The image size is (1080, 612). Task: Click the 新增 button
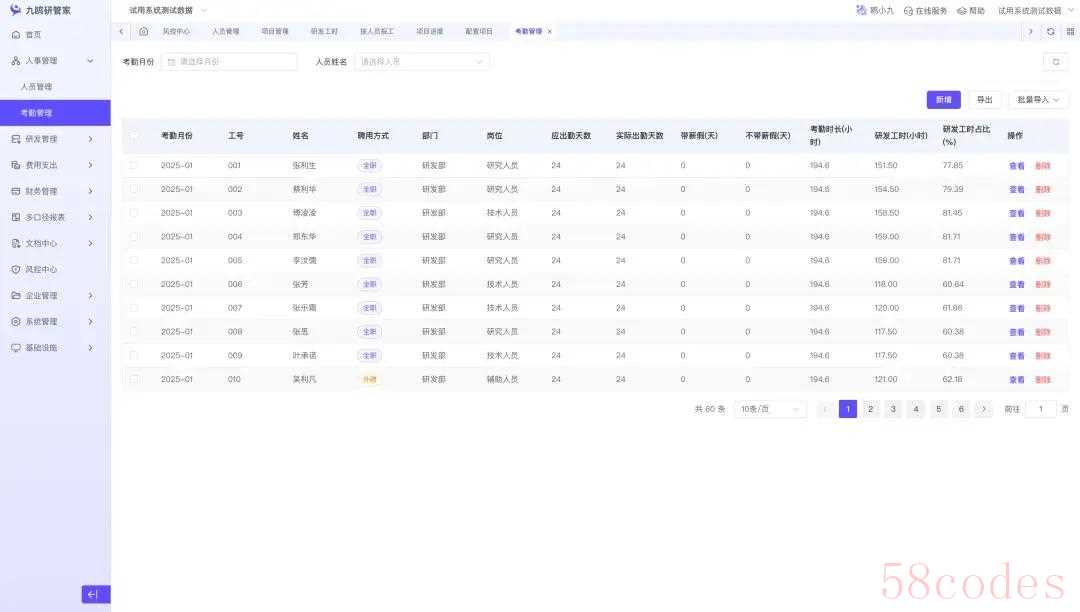(943, 100)
